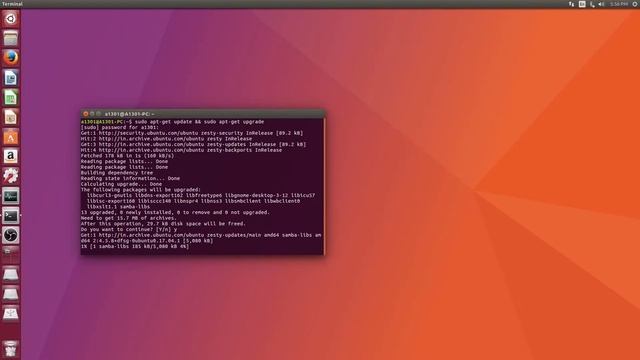The image size is (640, 360).
Task: Show the clock calendar menu
Action: tap(619, 4)
